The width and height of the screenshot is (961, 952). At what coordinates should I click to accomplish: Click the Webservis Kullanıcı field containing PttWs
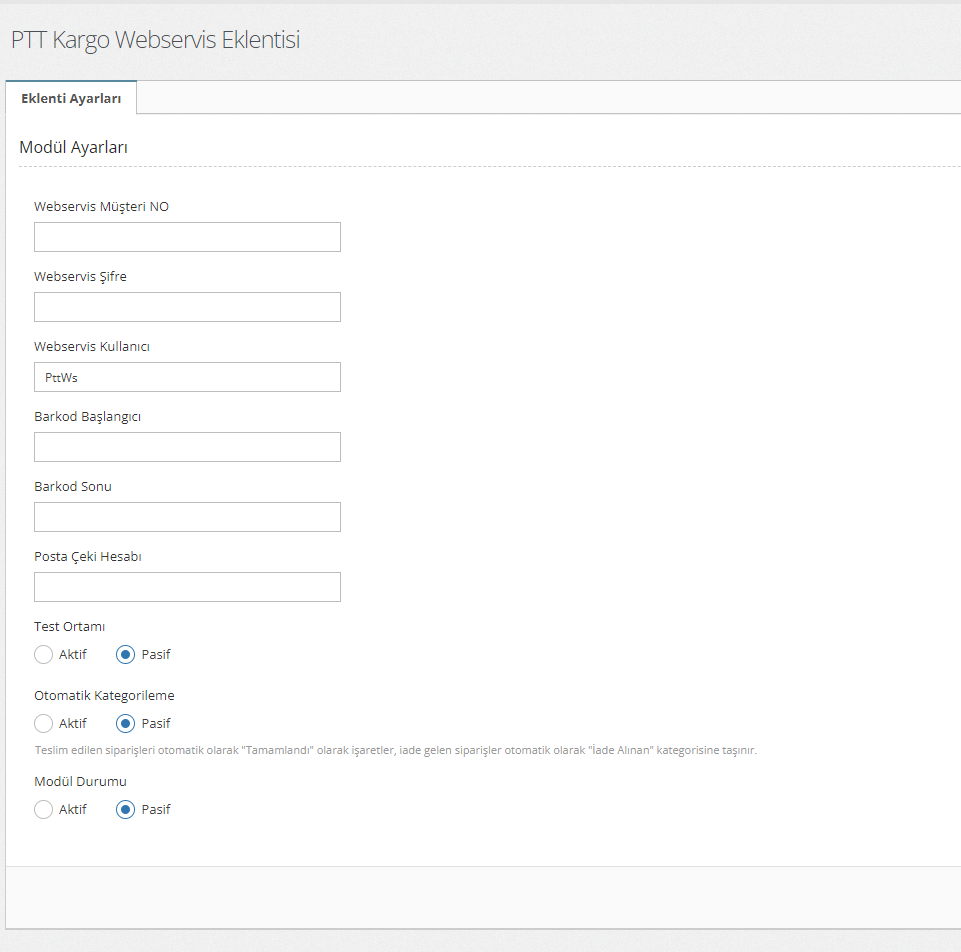pyautogui.click(x=187, y=377)
